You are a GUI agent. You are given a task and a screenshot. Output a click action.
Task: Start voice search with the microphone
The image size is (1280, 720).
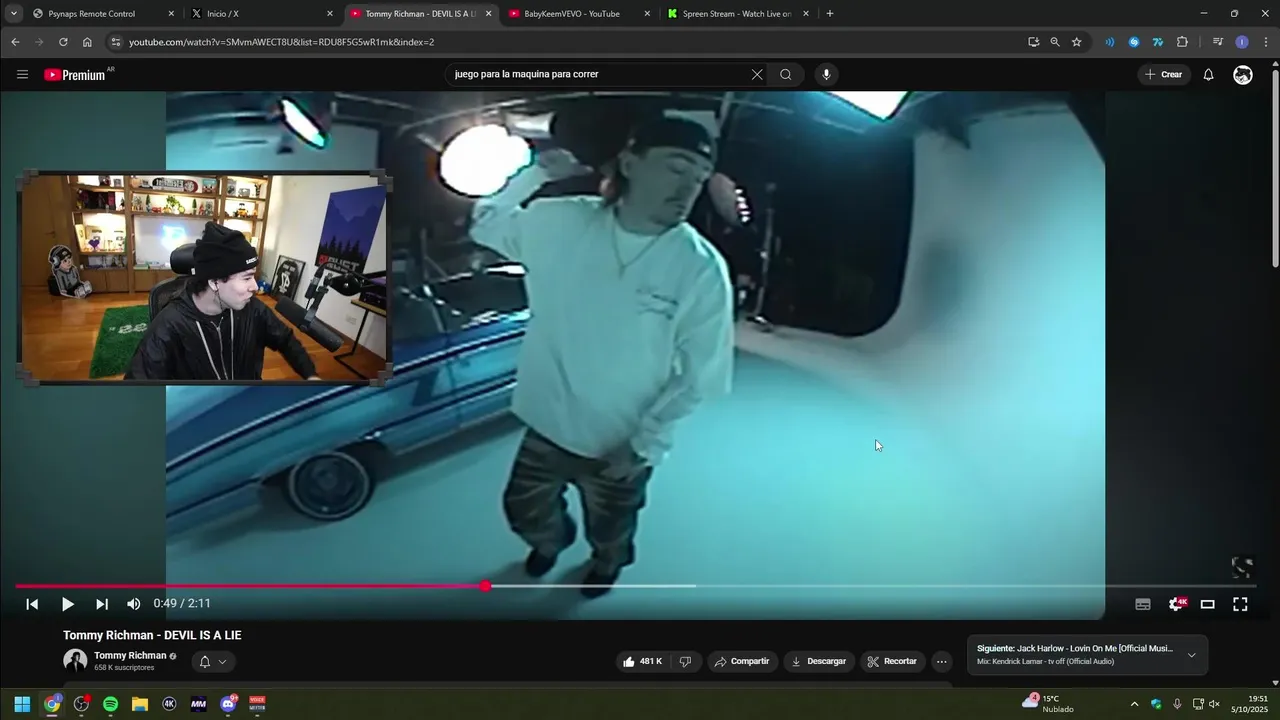(x=826, y=74)
